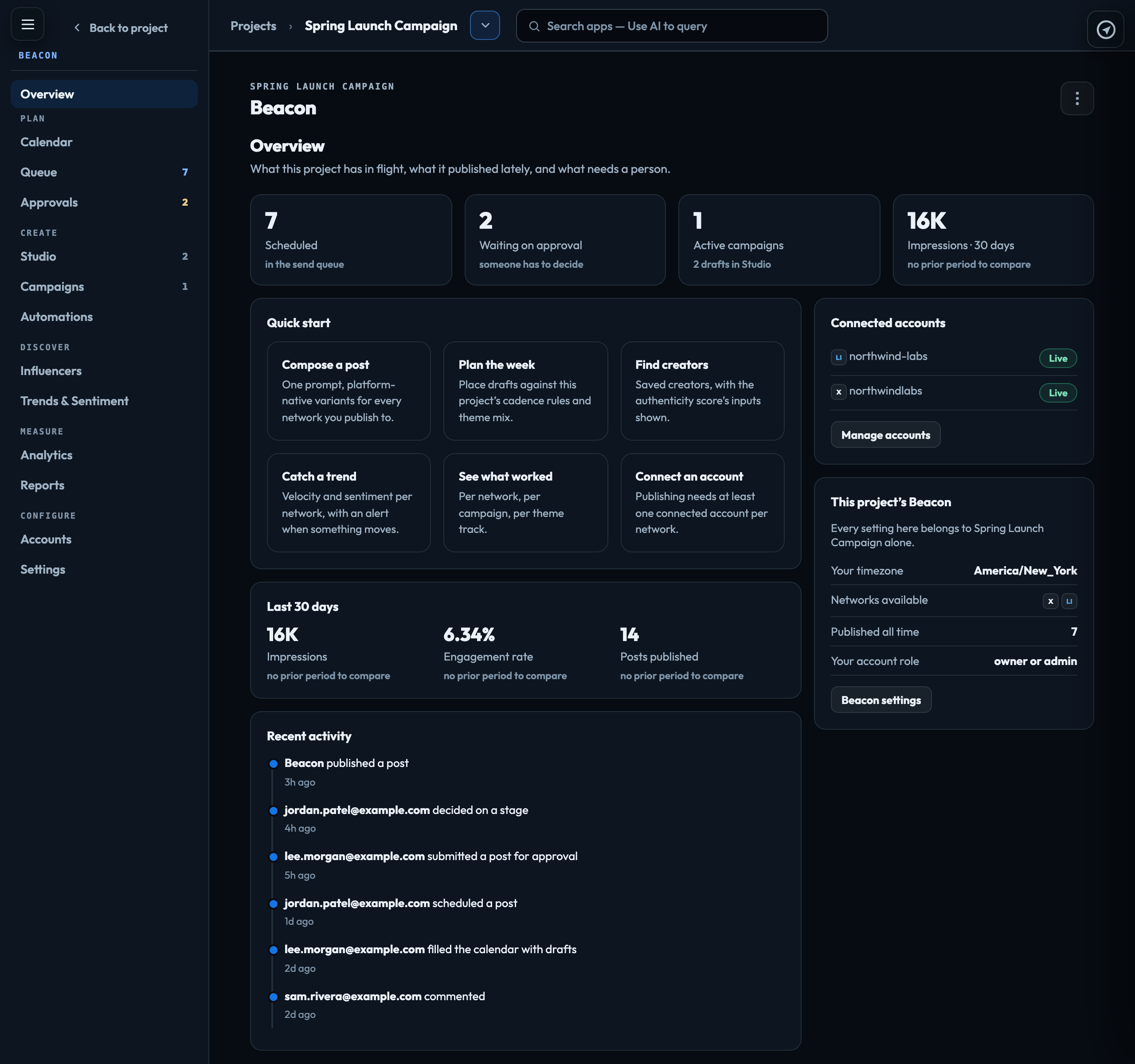Open Projects breadcrumb
This screenshot has width=1135, height=1064.
[x=253, y=26]
